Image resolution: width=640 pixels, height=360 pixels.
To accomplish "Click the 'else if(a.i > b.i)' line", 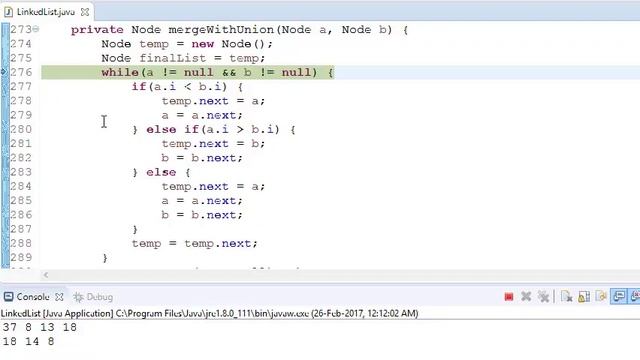I will (214, 130).
